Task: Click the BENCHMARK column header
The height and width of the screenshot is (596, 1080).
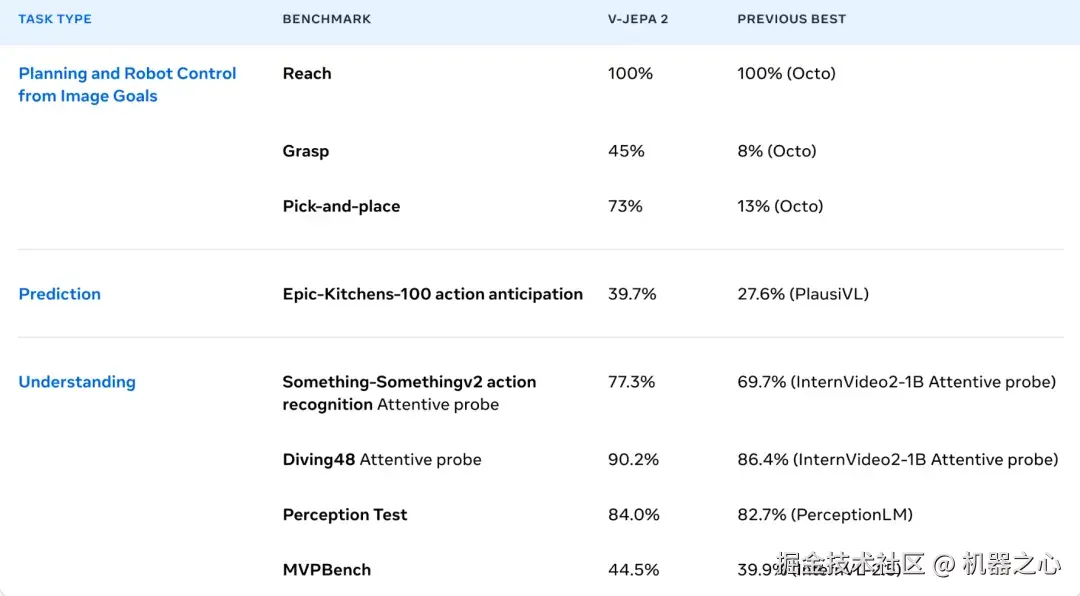Action: pos(327,19)
